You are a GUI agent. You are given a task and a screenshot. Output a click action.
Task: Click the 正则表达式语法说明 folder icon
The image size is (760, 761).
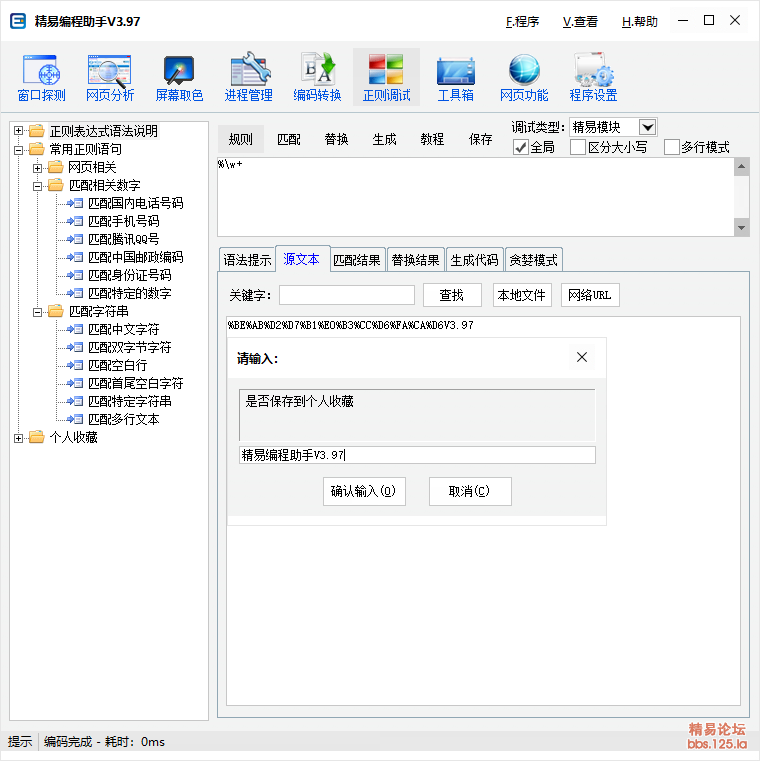pyautogui.click(x=37, y=131)
